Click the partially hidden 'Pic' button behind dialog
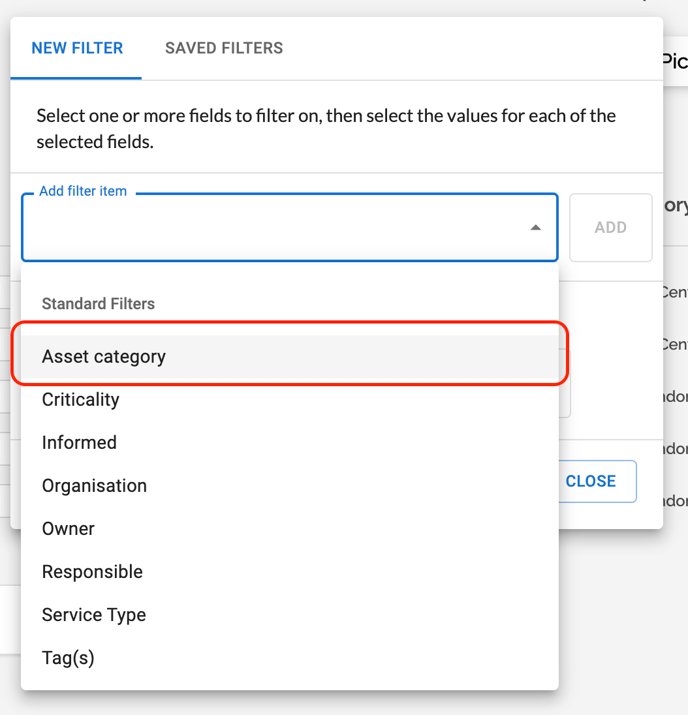Image resolution: width=688 pixels, height=715 pixels. [x=675, y=61]
